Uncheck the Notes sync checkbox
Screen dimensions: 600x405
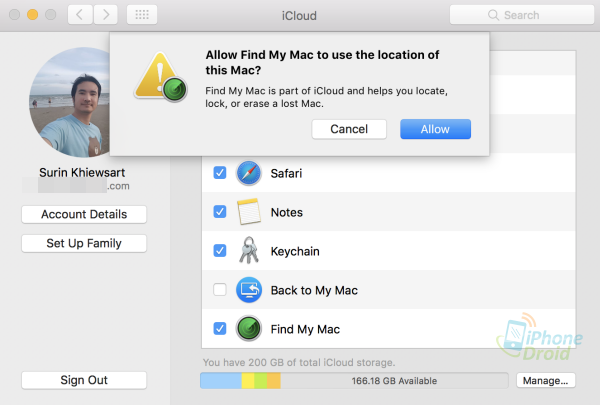219,212
